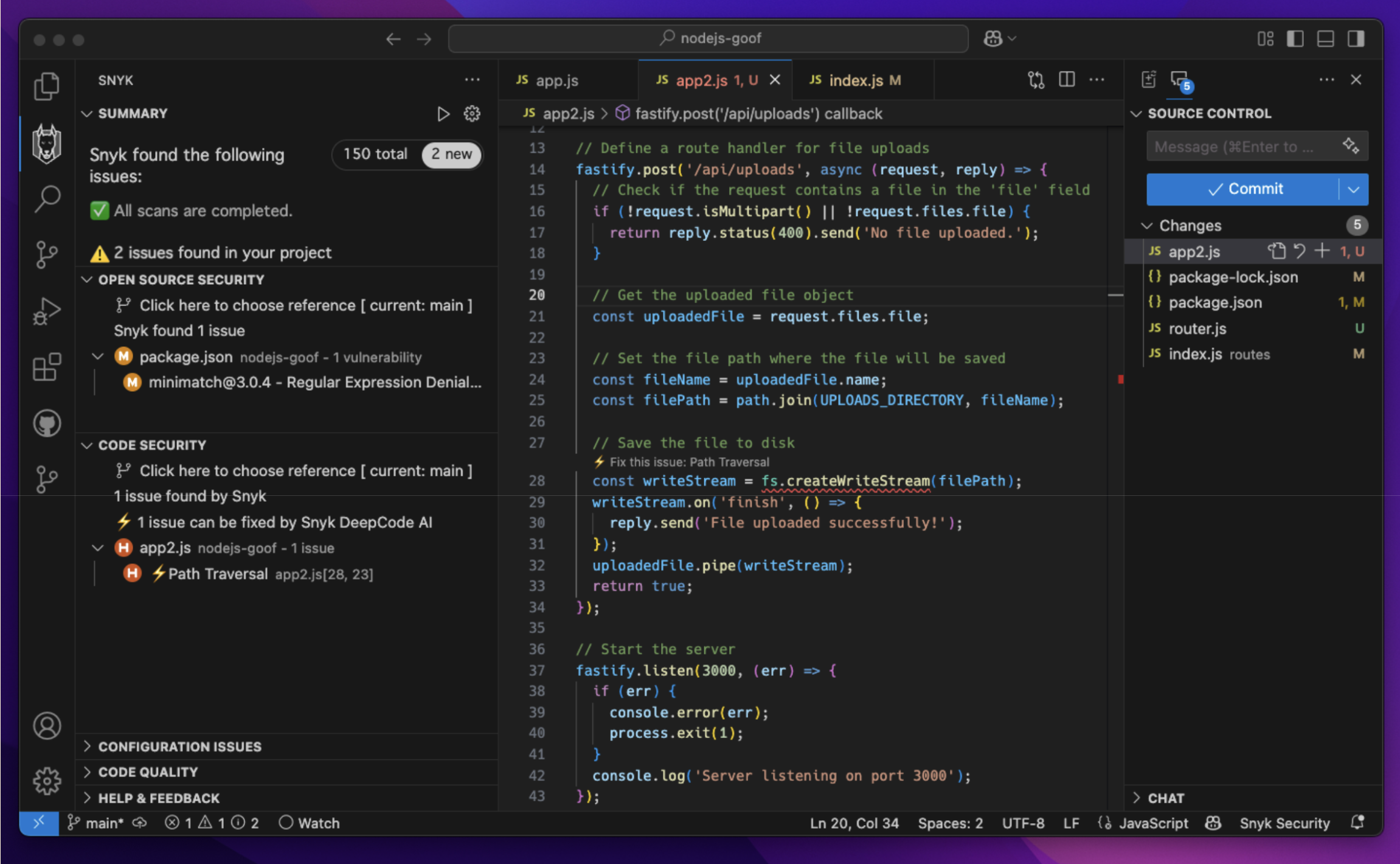1400x864 pixels.
Task: Collapse the Open Source Security section
Action: click(86, 280)
